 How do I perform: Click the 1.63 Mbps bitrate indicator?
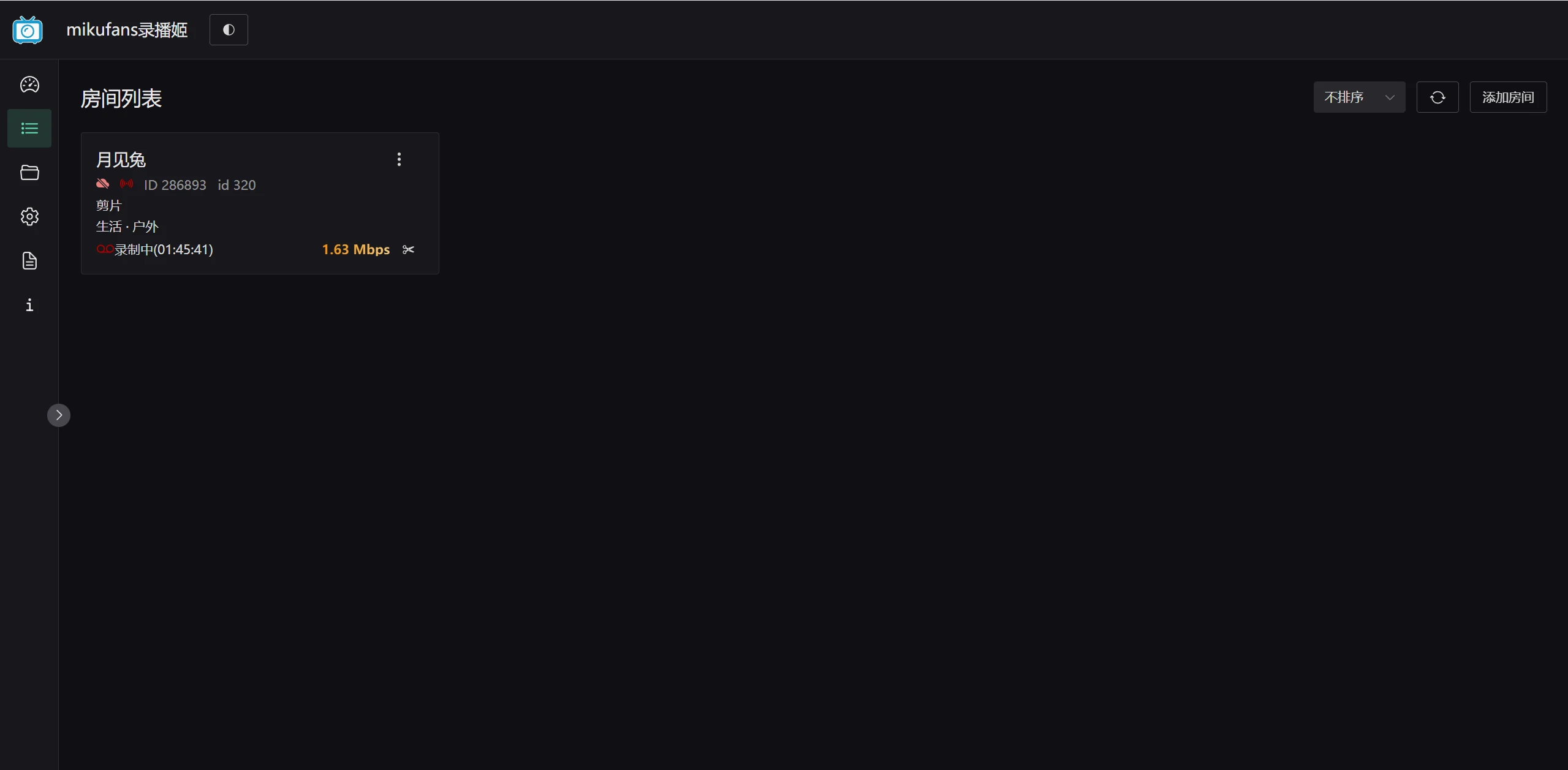click(355, 250)
